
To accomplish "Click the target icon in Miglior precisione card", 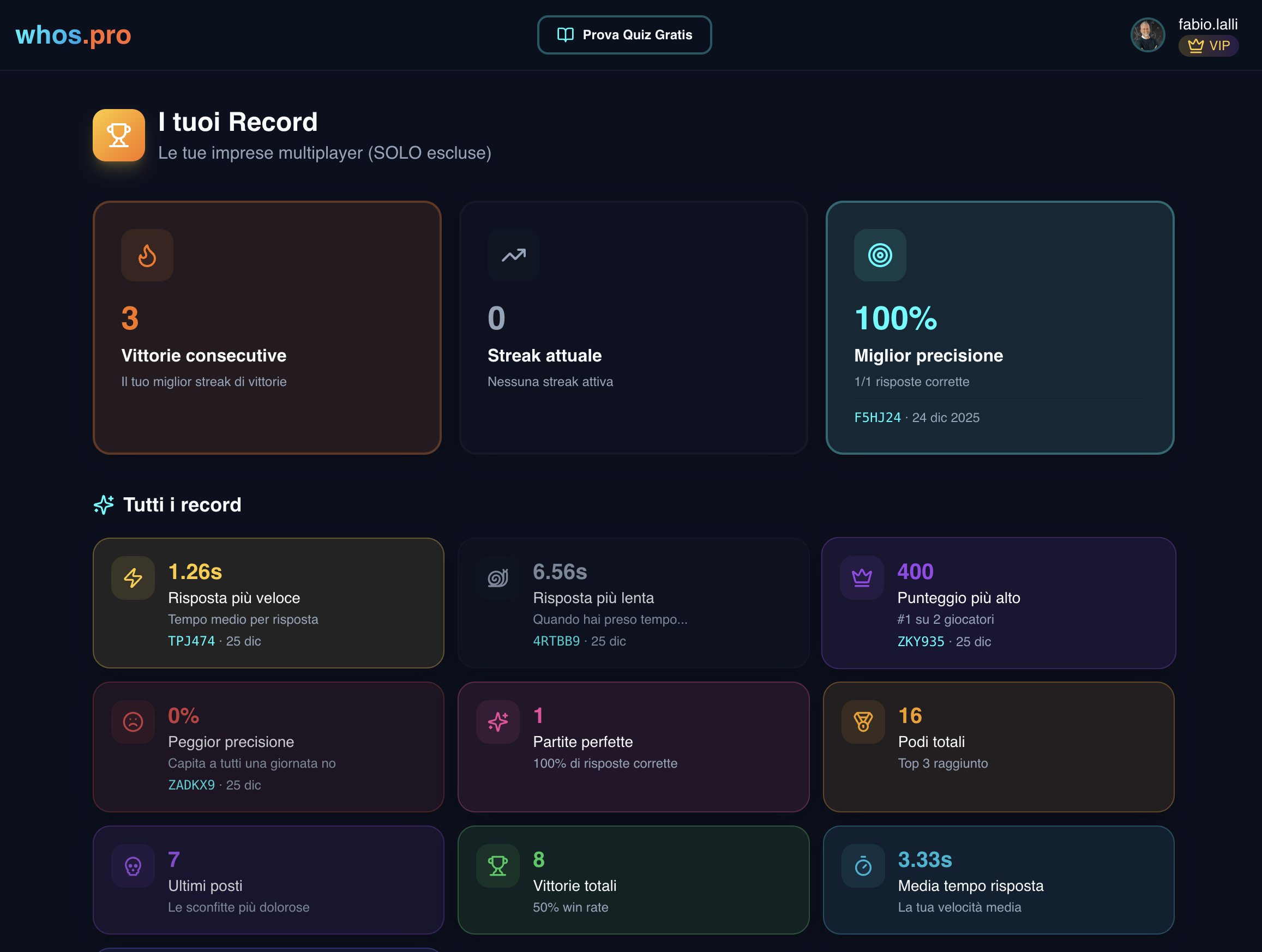I will click(880, 255).
